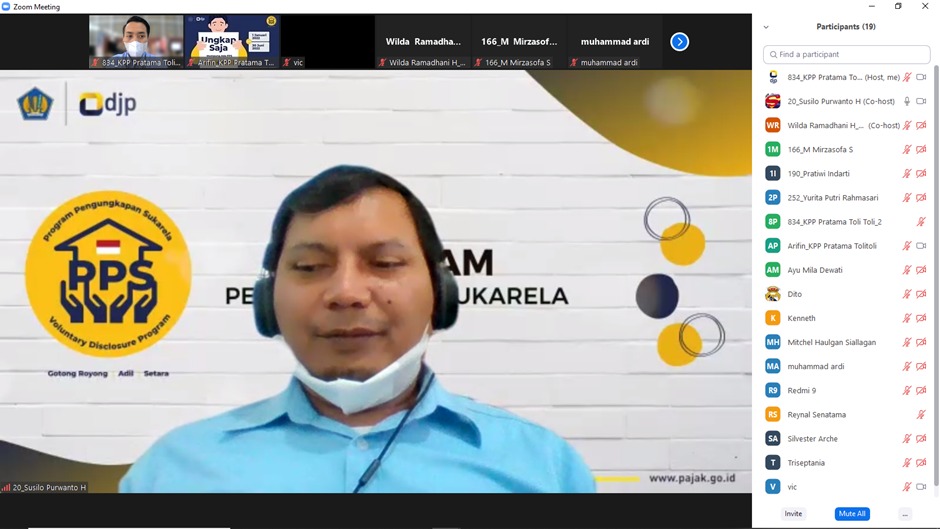Image resolution: width=940 pixels, height=529 pixels.
Task: Open the more options ellipsis button
Action: tap(904, 514)
